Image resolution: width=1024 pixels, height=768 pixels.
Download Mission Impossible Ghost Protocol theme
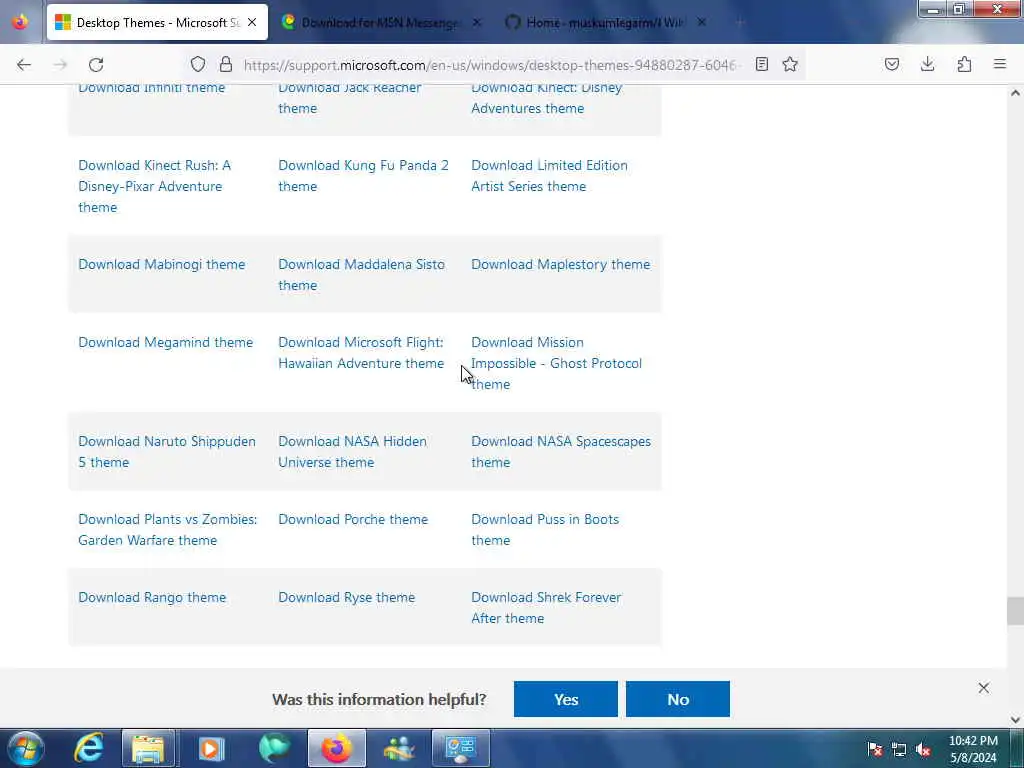pyautogui.click(x=556, y=363)
